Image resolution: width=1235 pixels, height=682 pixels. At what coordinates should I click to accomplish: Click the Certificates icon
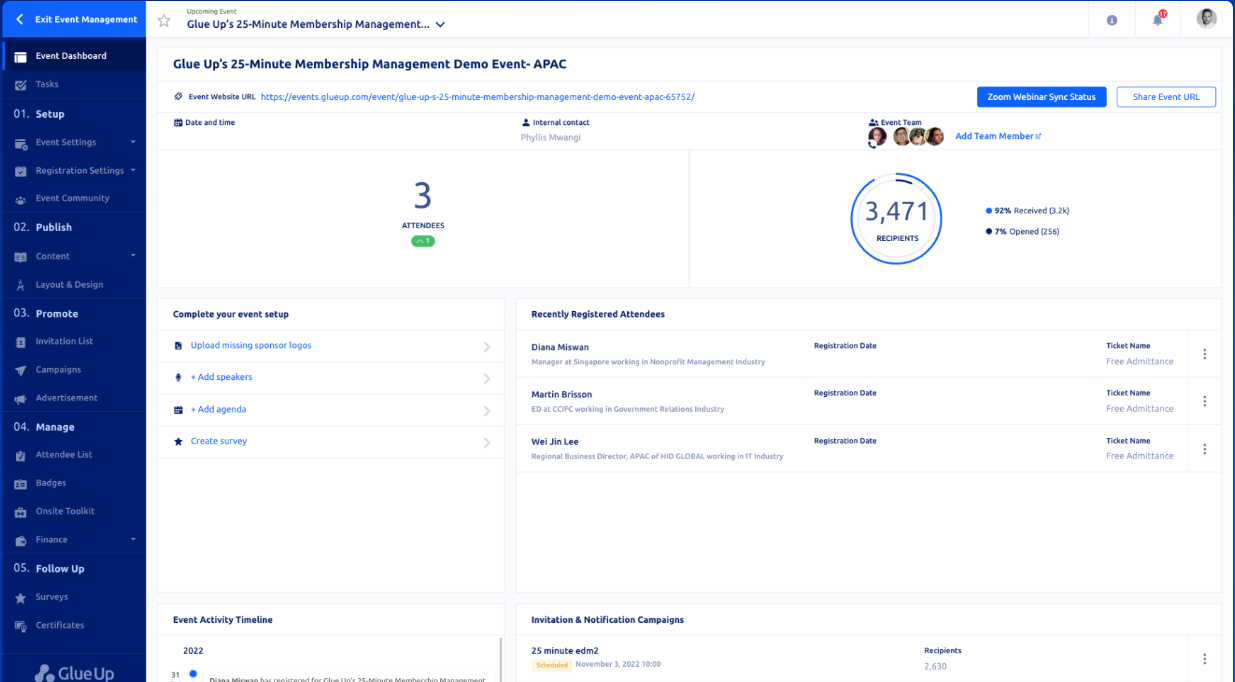click(x=20, y=626)
